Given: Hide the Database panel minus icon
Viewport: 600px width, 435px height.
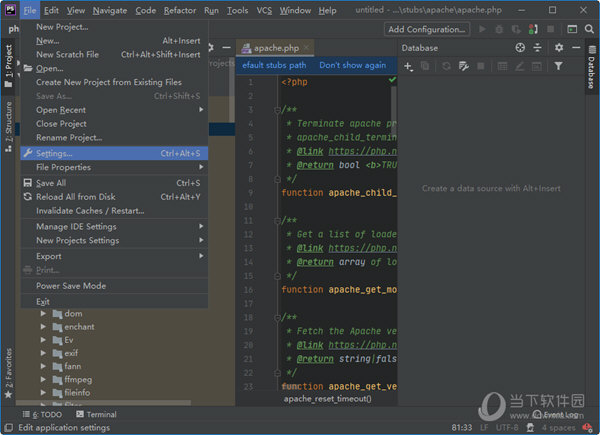Looking at the screenshot, I should 576,47.
